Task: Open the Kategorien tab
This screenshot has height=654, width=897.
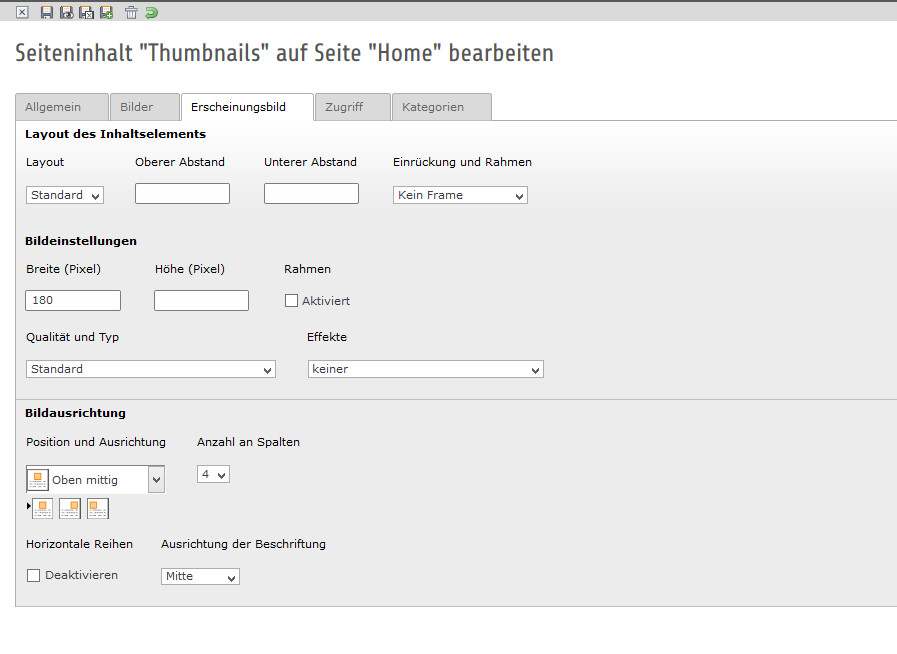Action: click(x=442, y=107)
